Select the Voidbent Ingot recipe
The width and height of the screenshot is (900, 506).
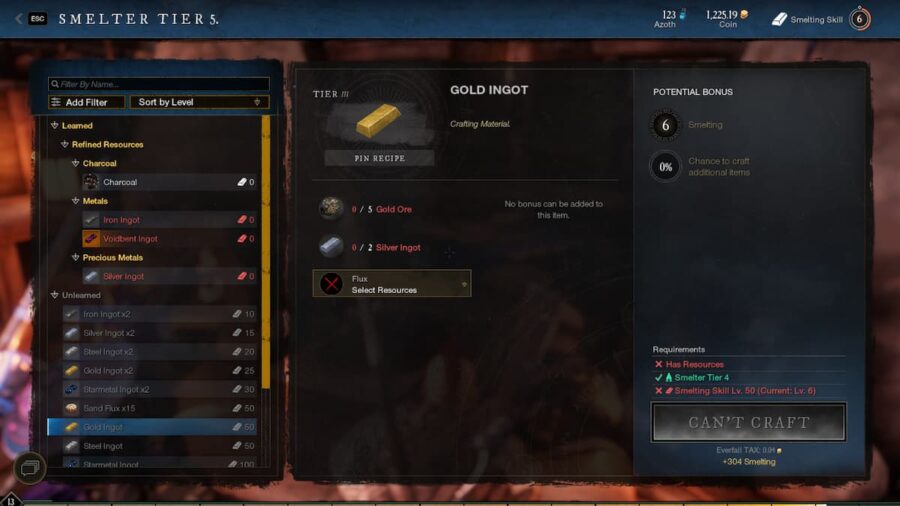point(169,239)
